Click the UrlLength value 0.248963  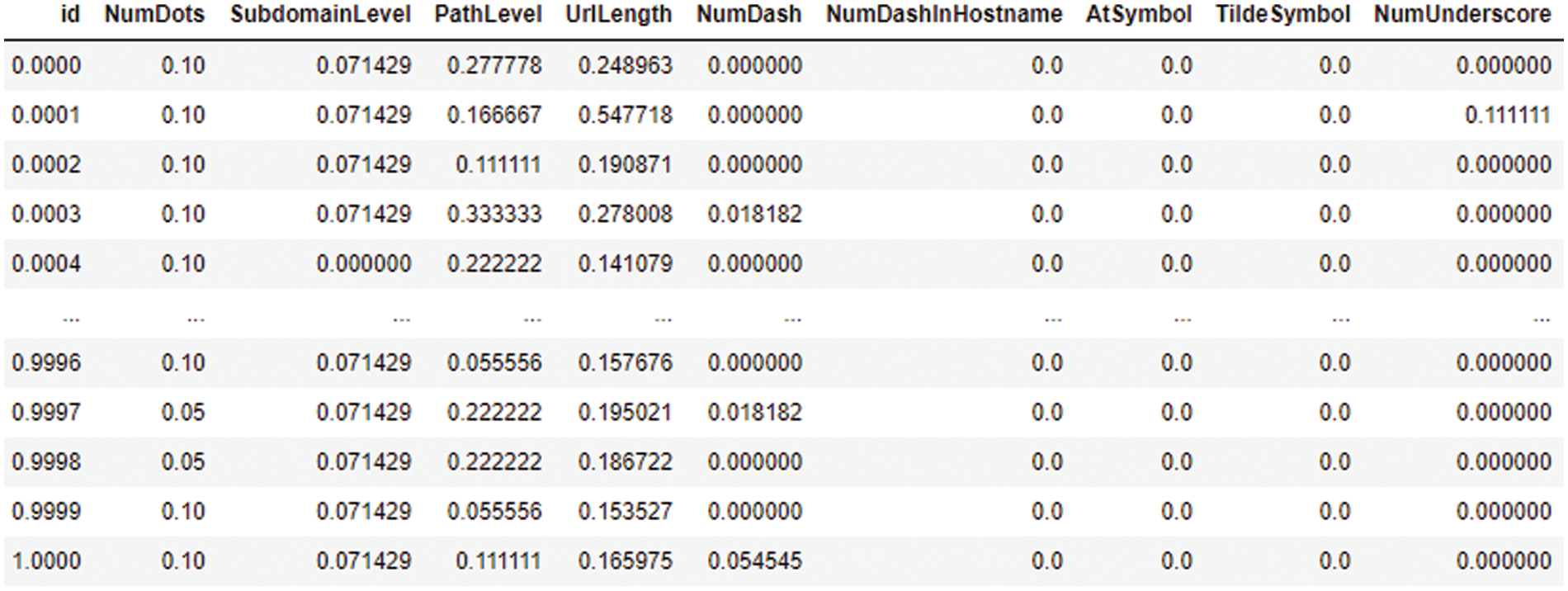pos(625,65)
